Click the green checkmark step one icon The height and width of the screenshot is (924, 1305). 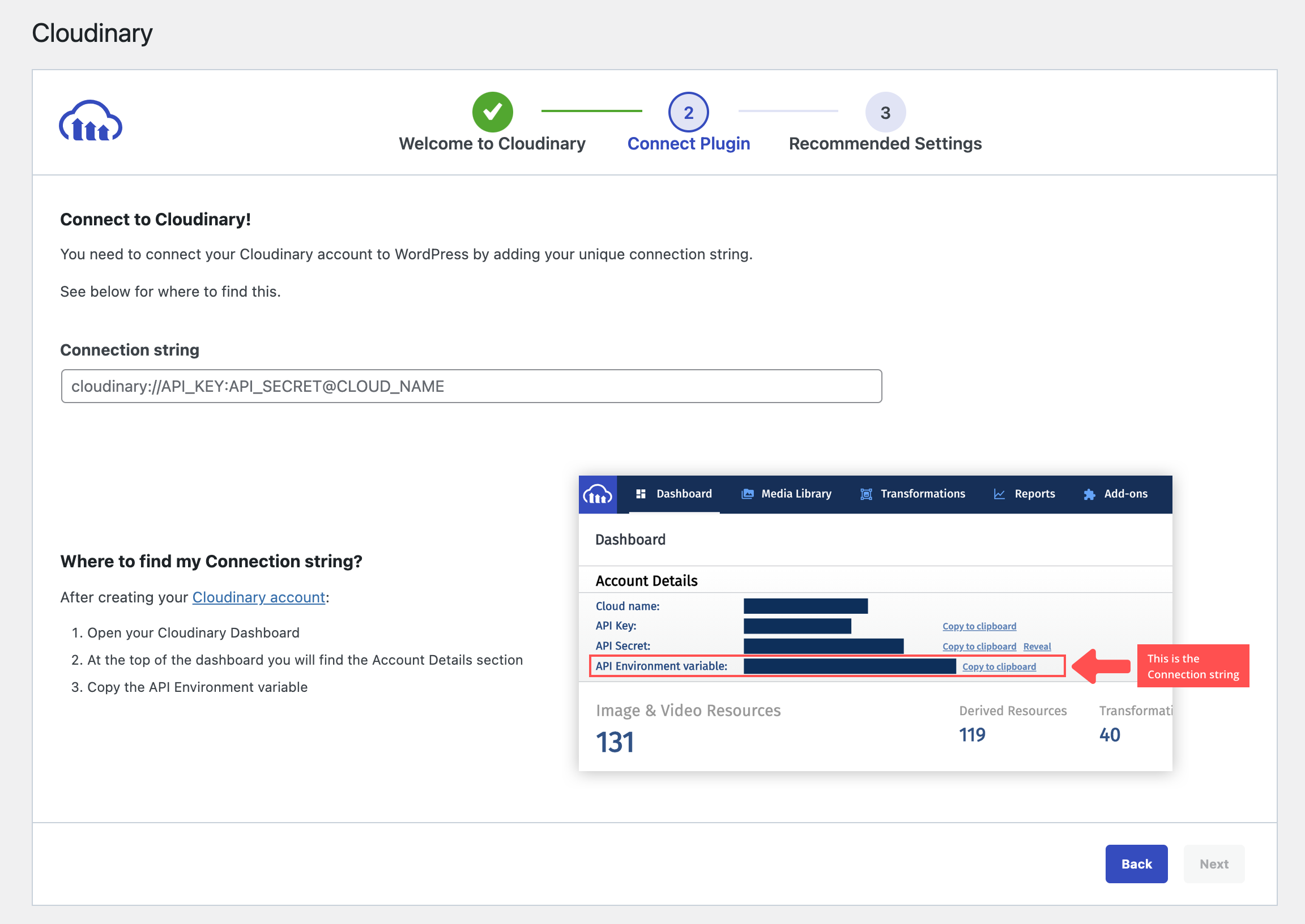click(492, 112)
